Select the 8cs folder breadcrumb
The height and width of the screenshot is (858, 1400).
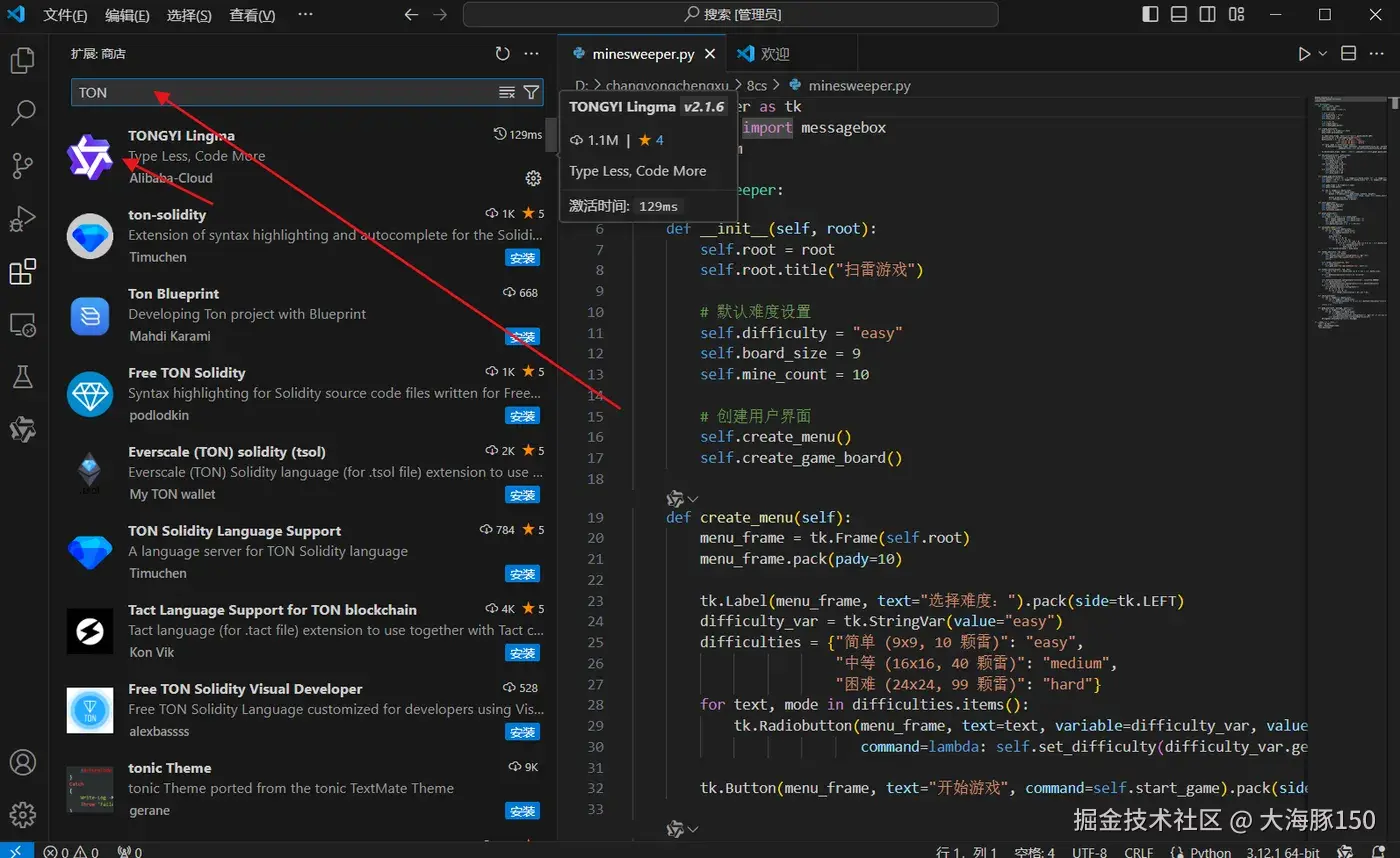[x=756, y=86]
